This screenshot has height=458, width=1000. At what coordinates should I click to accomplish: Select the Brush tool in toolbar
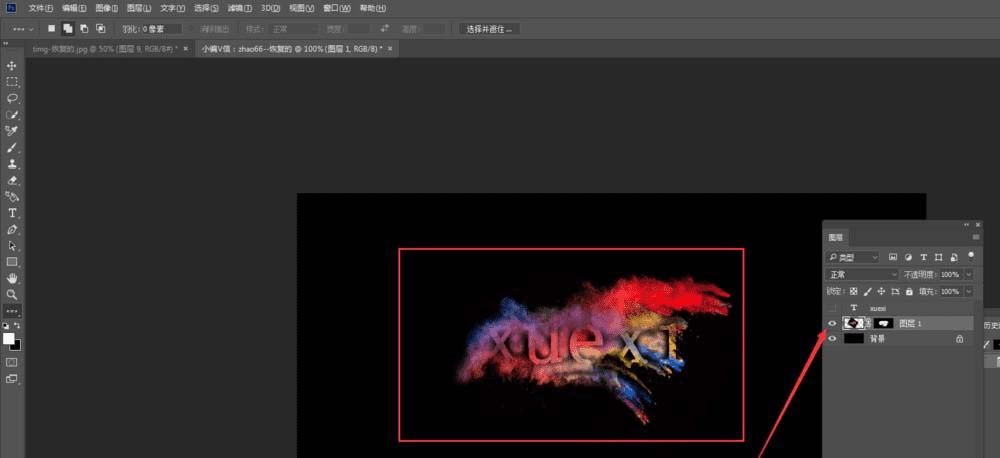tap(12, 147)
